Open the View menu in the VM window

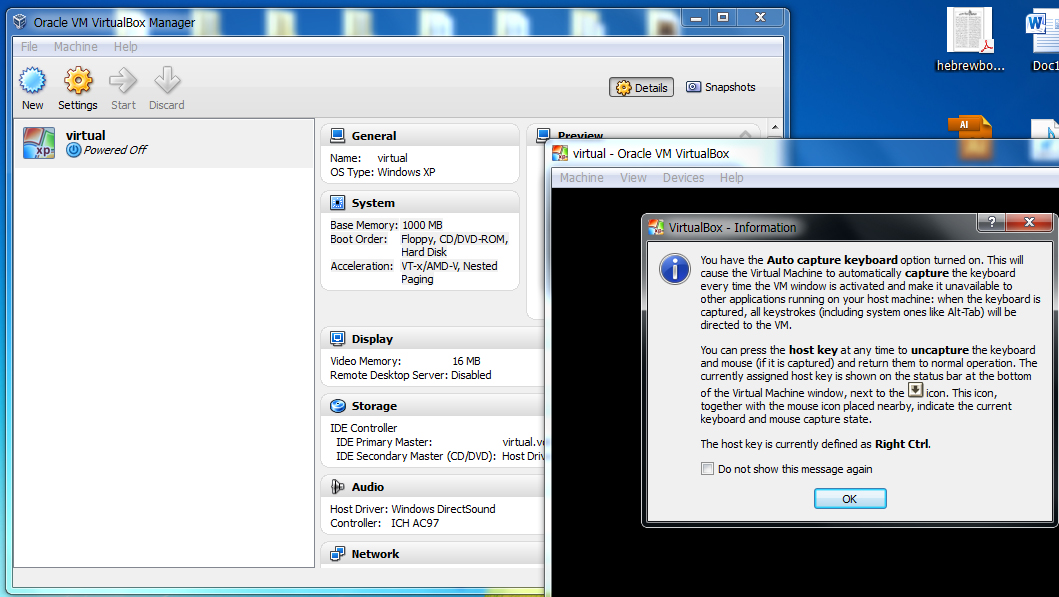(634, 178)
